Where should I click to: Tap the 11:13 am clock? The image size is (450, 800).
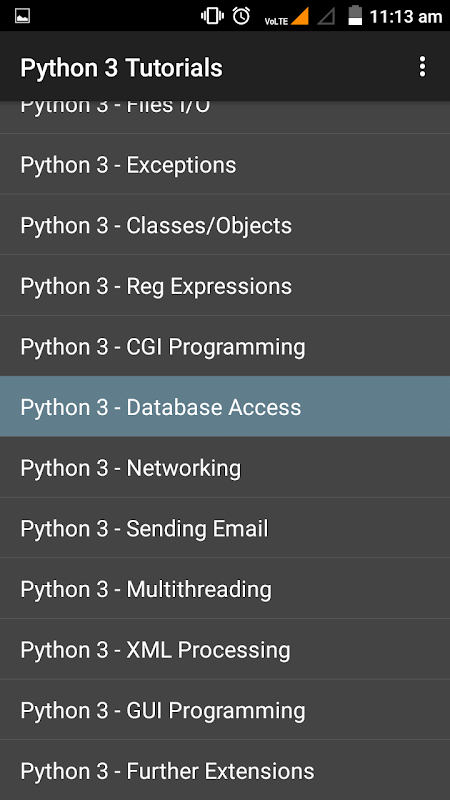[x=406, y=17]
